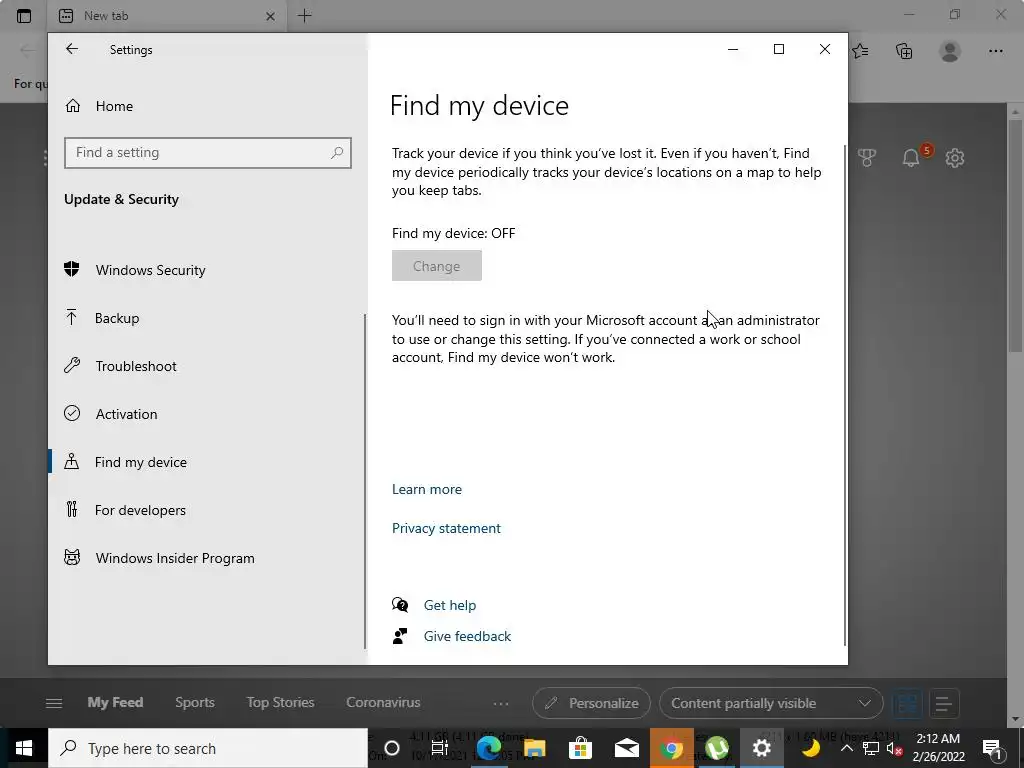Open the Home settings page
Screen dimensions: 1024x768
[114, 106]
